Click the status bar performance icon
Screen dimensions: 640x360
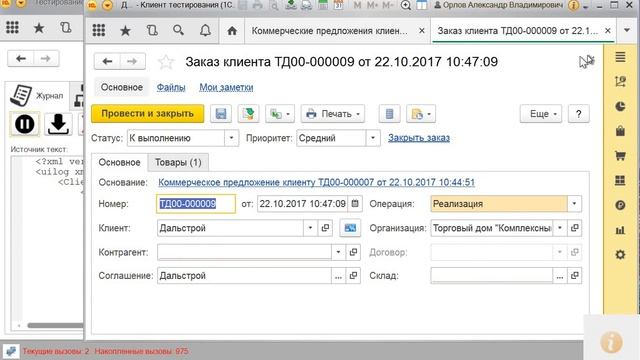click(11, 351)
